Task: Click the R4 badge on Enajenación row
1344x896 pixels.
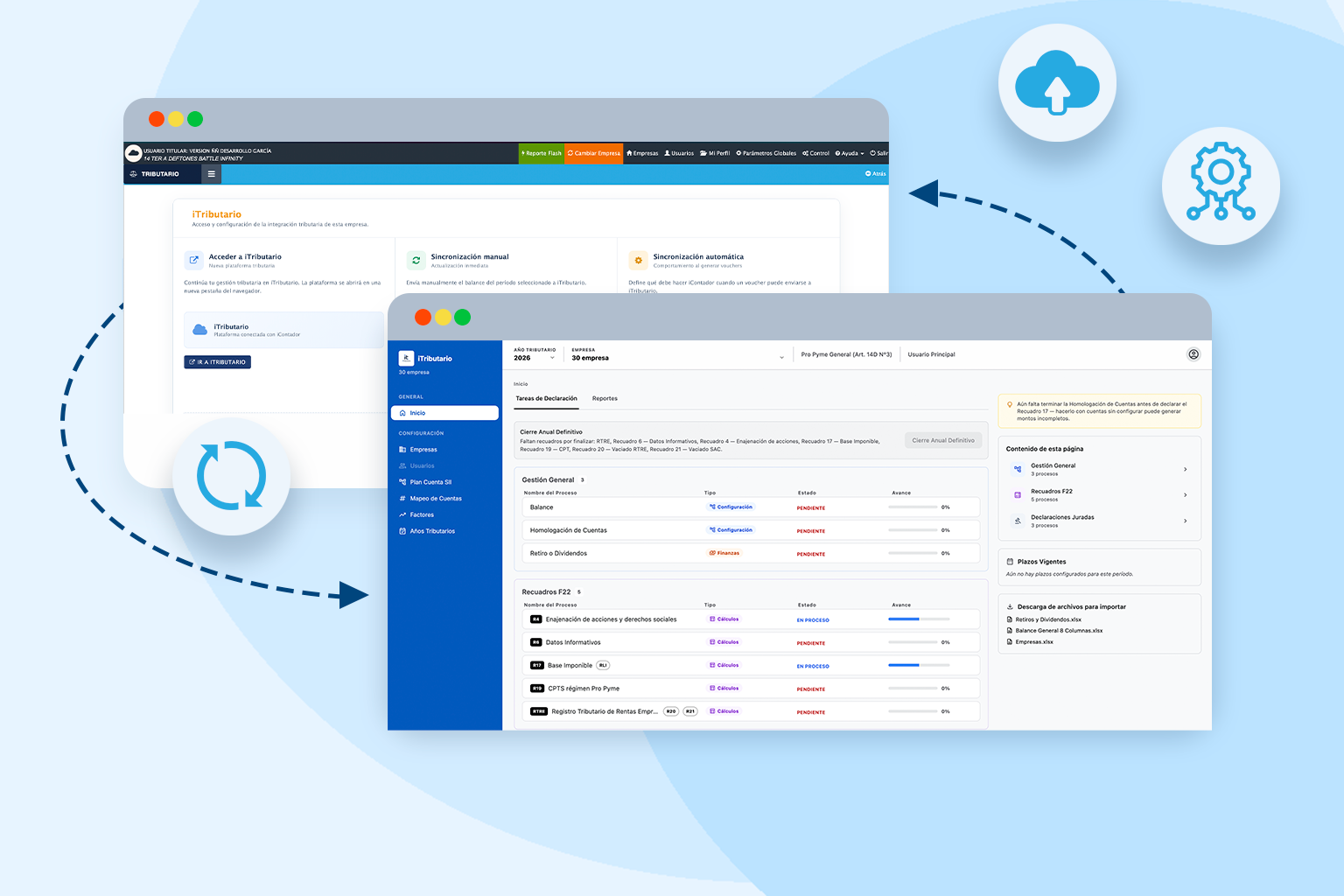Action: click(x=536, y=619)
